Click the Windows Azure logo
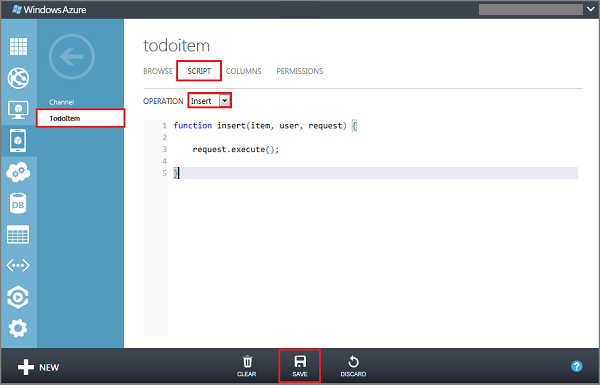This screenshot has height=385, width=600. point(49,10)
